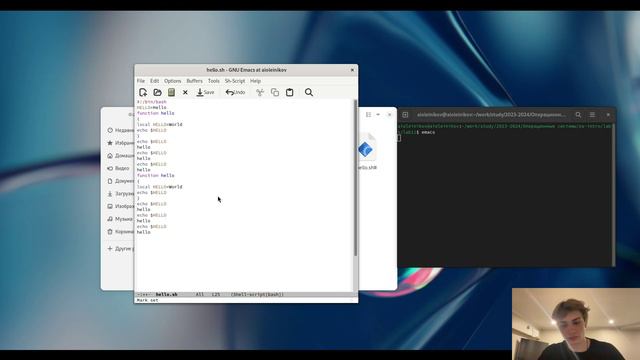Click the terminal window title bar text
Viewport: 640px width, 360px height.
pyautogui.click(x=491, y=115)
